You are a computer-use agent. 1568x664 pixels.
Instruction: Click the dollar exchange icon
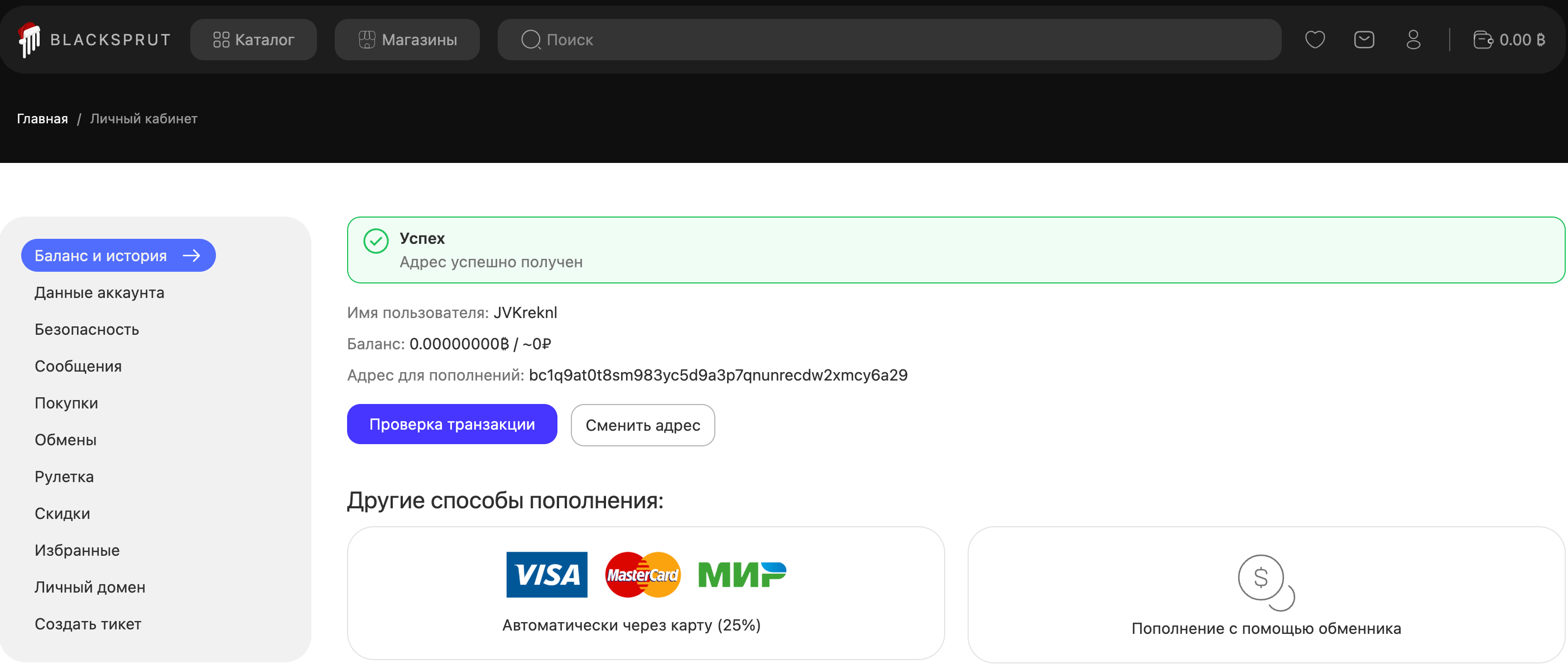pos(1266,582)
